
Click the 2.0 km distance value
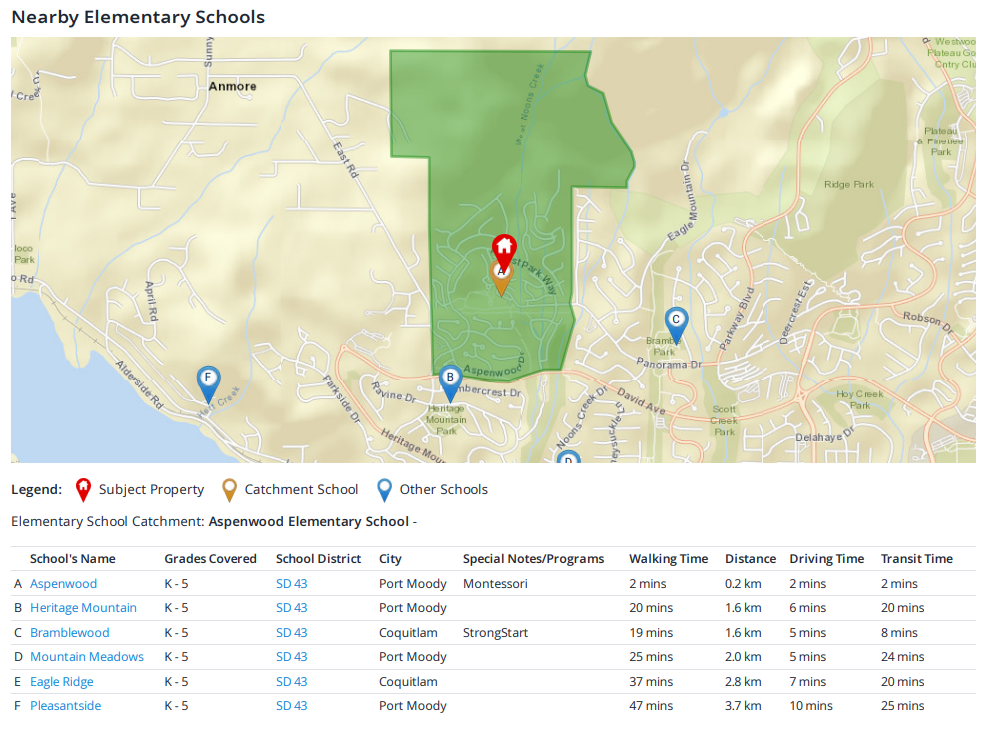743,657
